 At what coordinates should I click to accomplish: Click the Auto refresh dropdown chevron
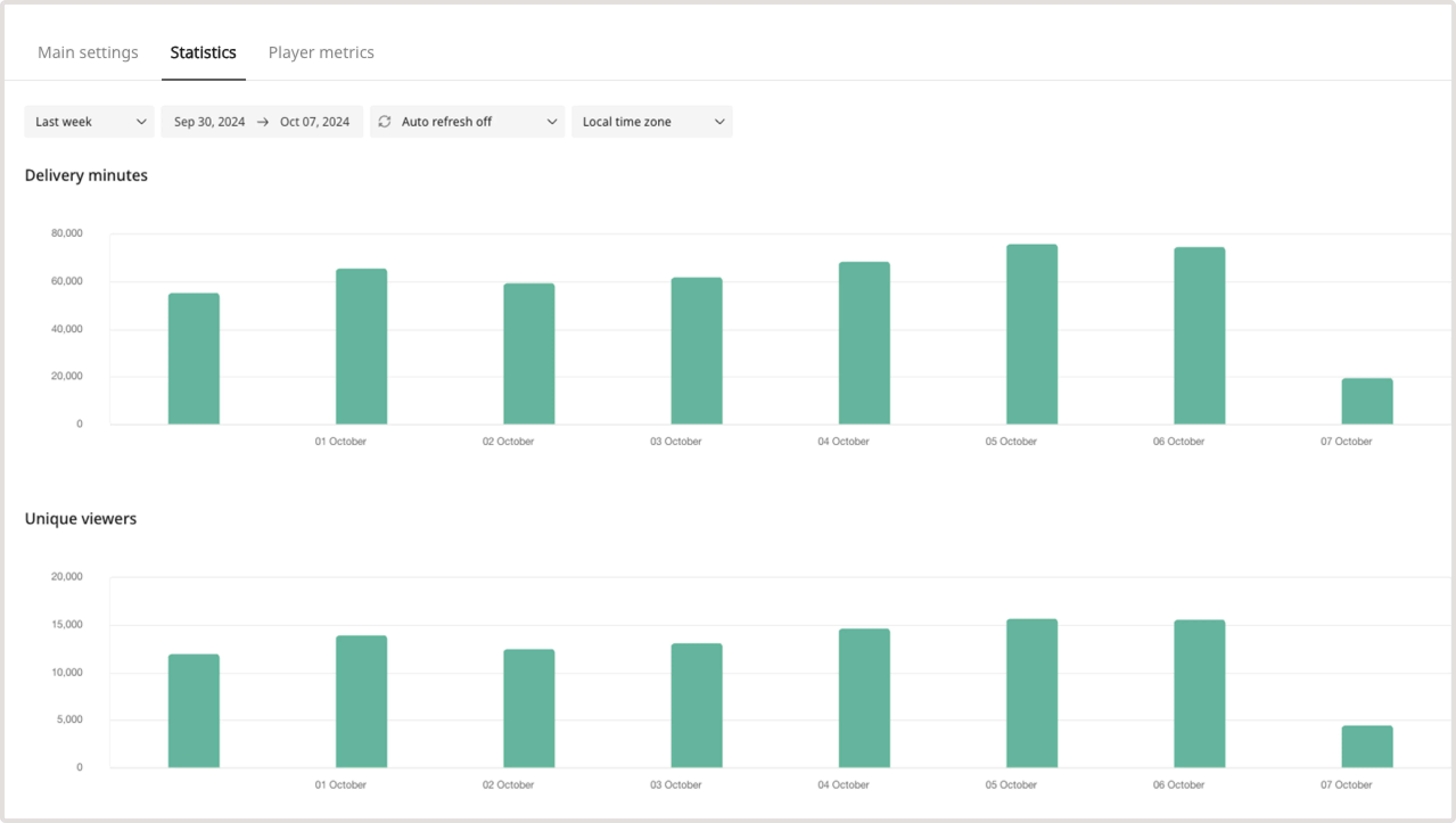552,121
